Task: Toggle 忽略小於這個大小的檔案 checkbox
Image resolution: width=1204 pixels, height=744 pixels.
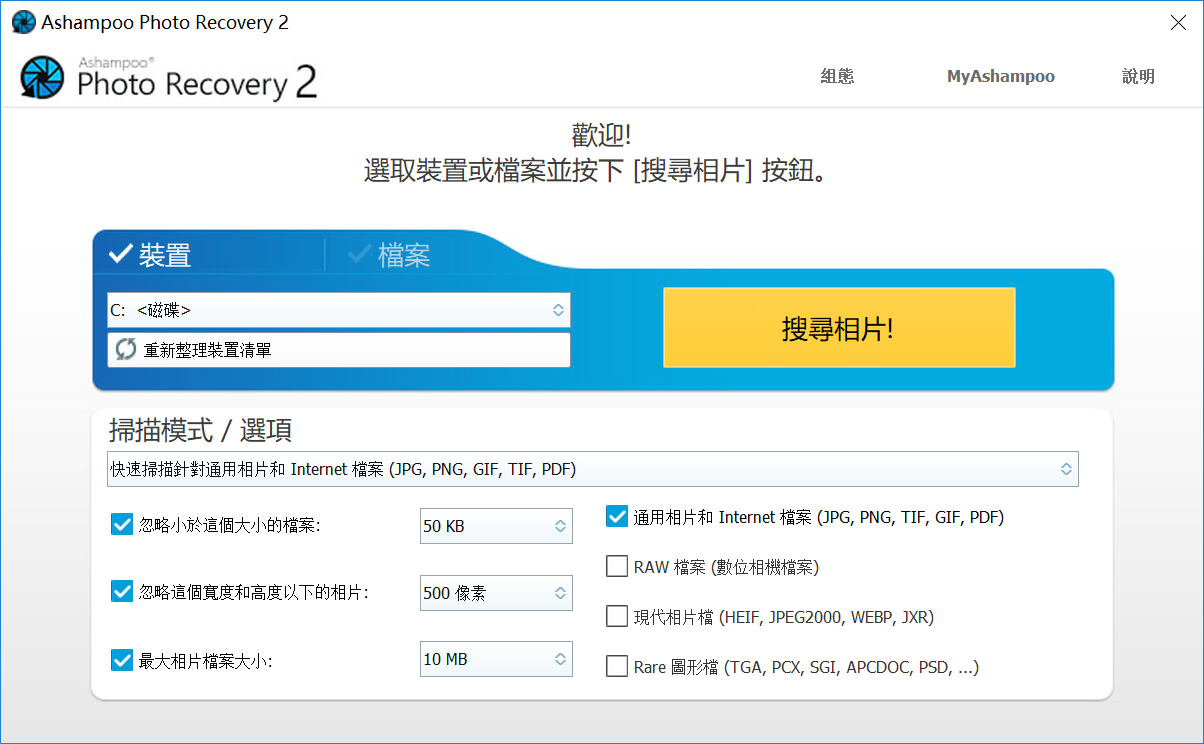Action: point(122,524)
